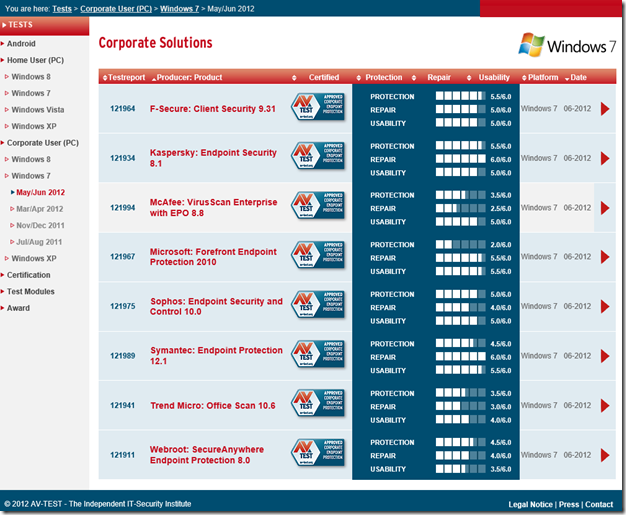Select May/Jun 2012 test period
Image resolution: width=626 pixels, height=515 pixels.
coord(40,192)
